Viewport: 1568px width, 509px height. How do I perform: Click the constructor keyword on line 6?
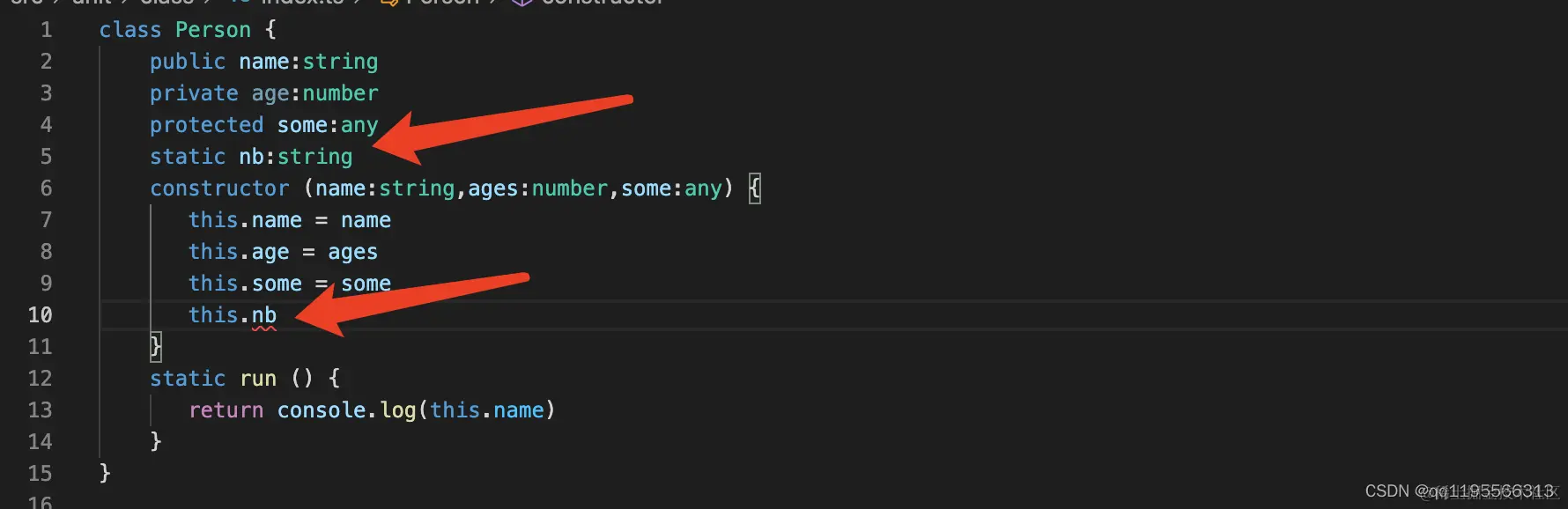tap(219, 188)
